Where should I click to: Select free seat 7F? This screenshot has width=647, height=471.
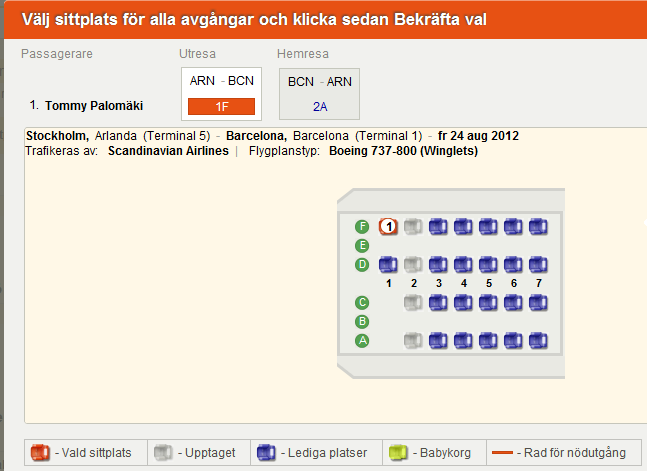(x=538, y=226)
